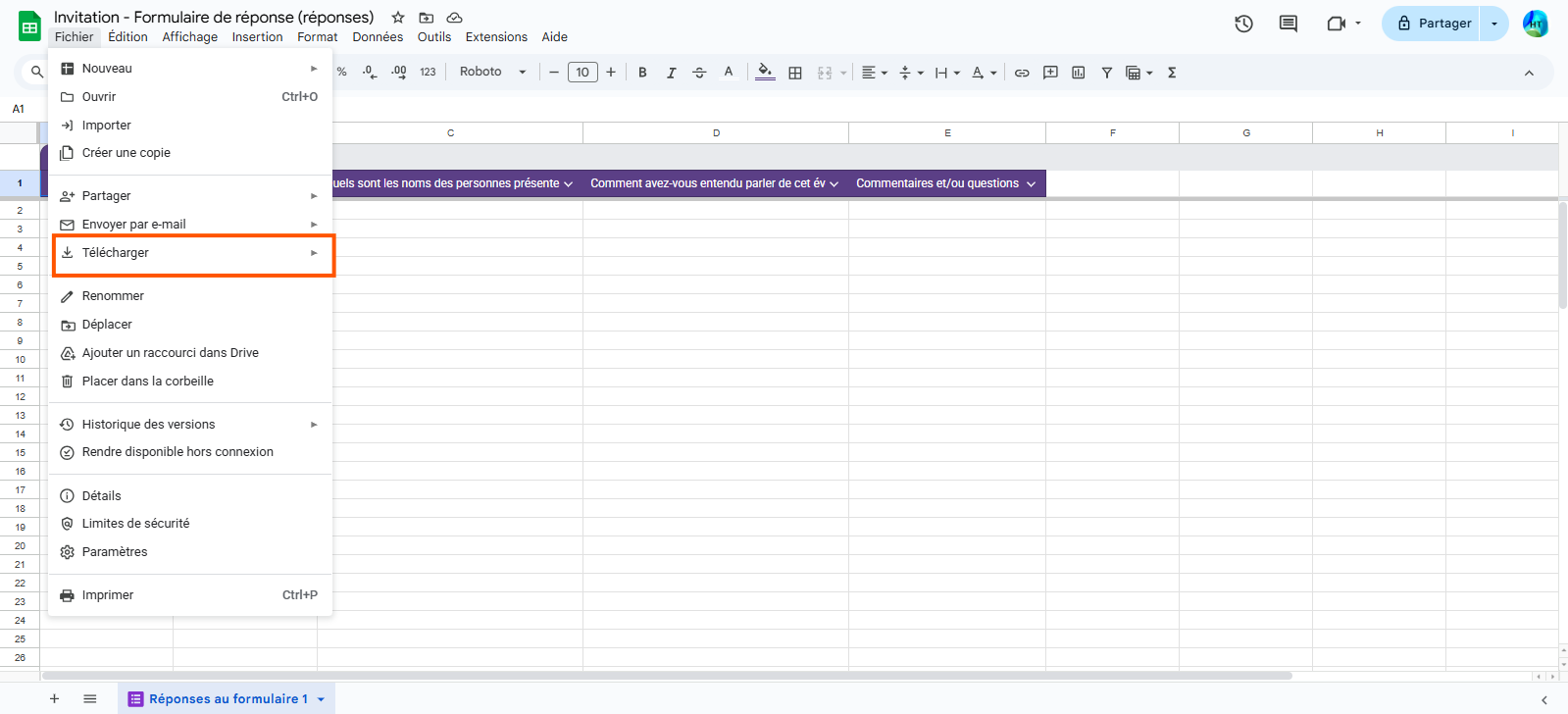Expand Historique des versions submenu

click(190, 425)
